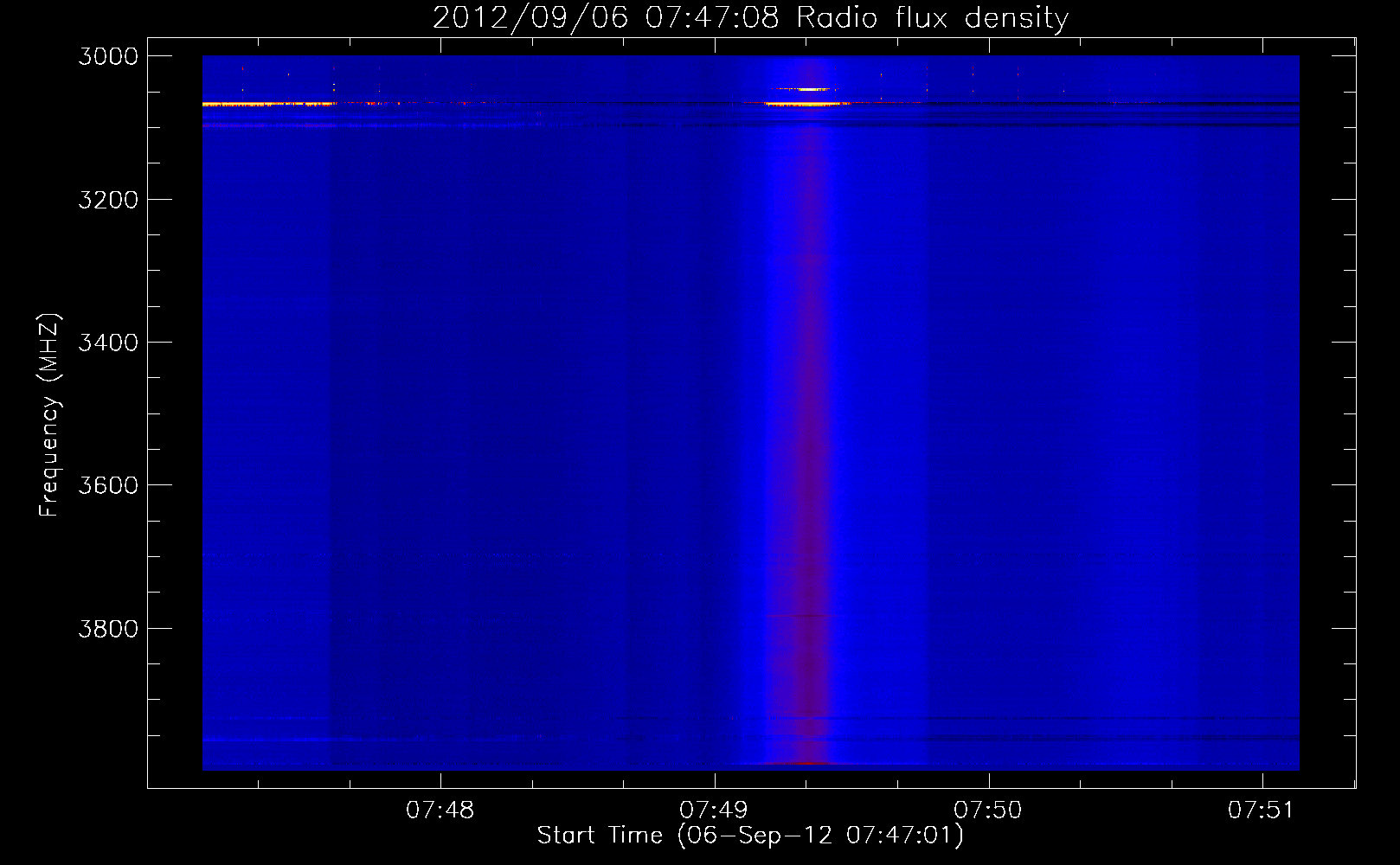1400x865 pixels.
Task: Click the 07:48 time axis label
Action: (x=440, y=811)
